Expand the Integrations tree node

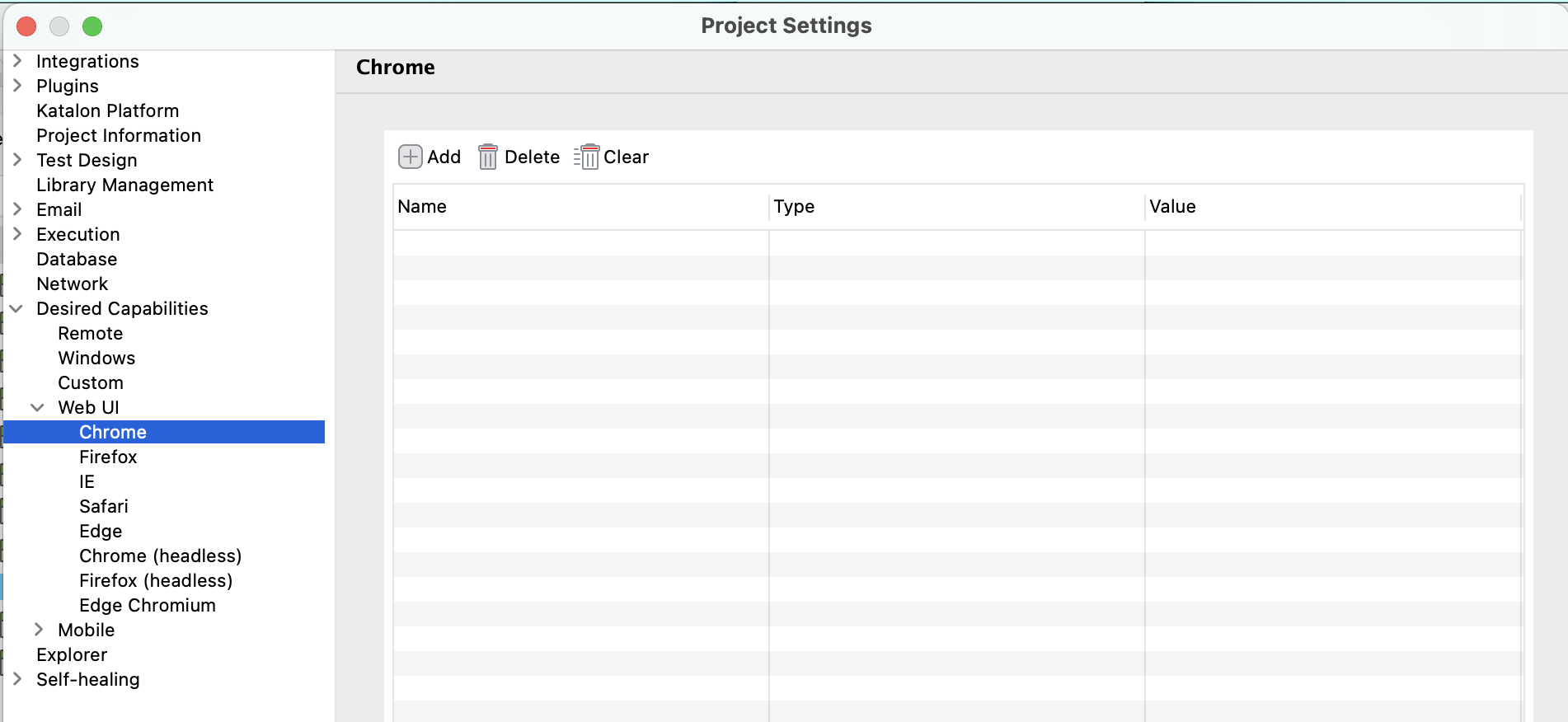(x=17, y=61)
